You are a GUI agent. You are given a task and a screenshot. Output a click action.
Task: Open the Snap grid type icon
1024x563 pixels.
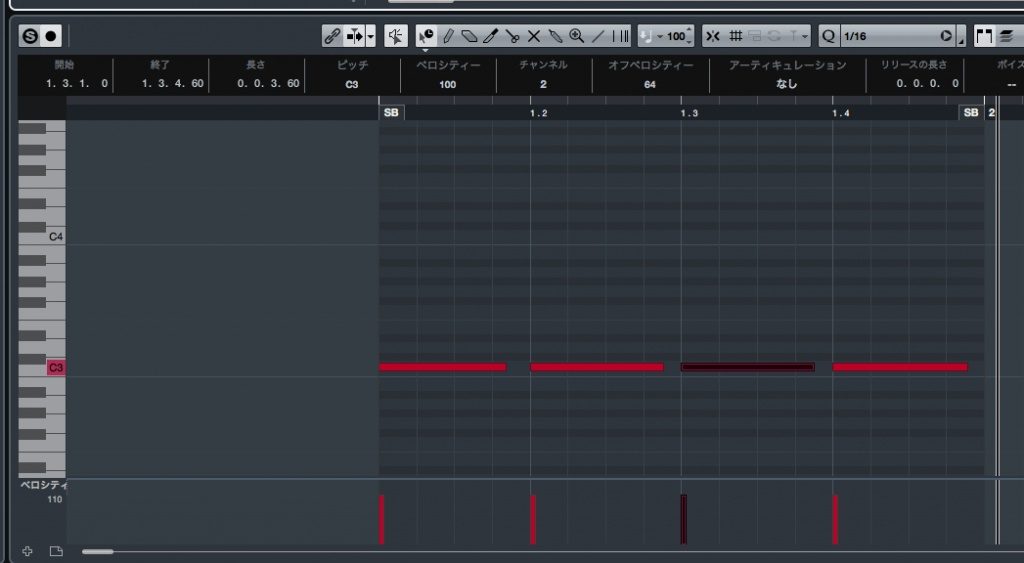735,36
